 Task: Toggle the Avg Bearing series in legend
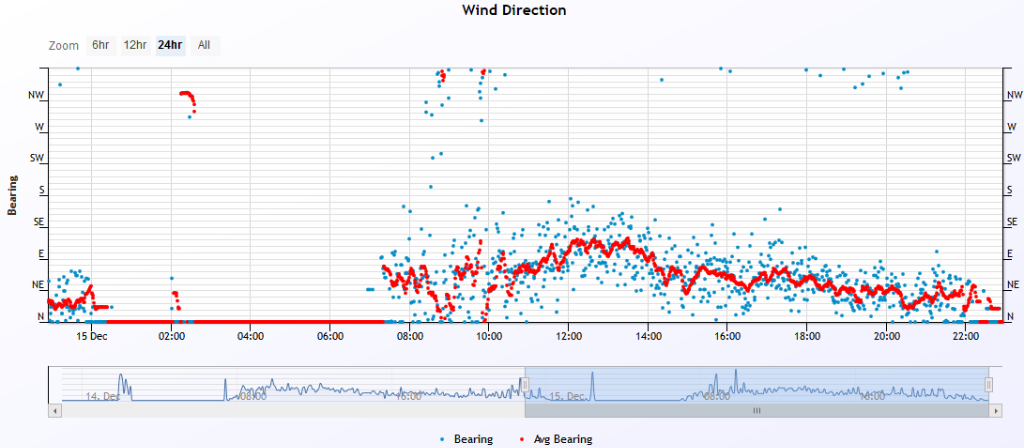click(558, 440)
